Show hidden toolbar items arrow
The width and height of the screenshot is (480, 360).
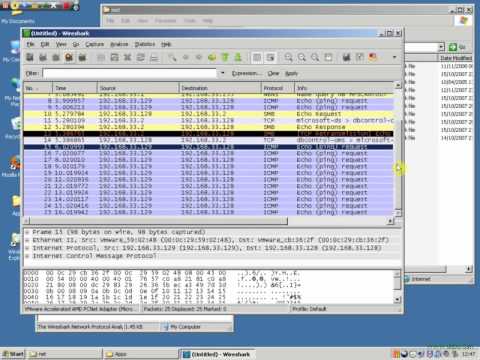tap(394, 57)
